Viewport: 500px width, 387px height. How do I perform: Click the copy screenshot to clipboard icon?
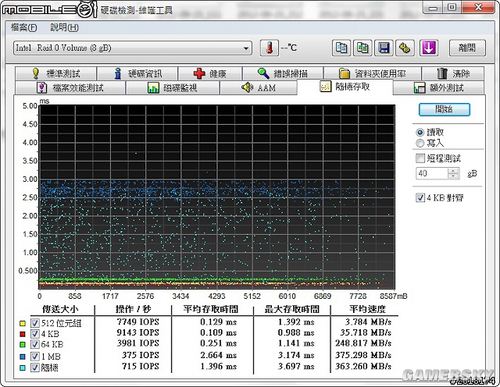tap(362, 48)
